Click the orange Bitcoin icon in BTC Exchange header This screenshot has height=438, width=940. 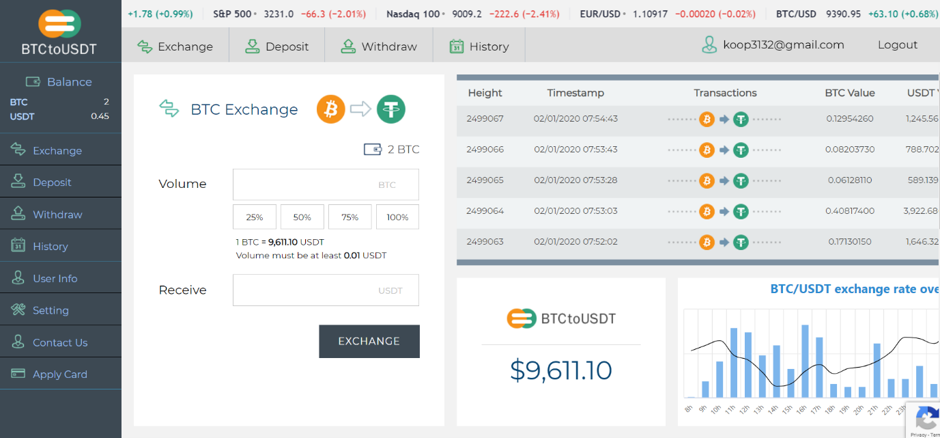click(x=331, y=109)
